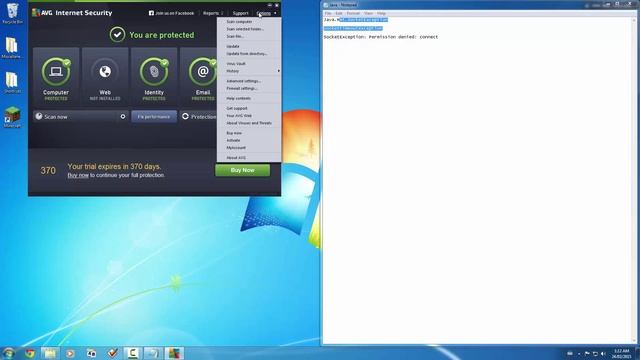Open the Email protection tile
Screen dimensions: 640x360
click(x=199, y=77)
